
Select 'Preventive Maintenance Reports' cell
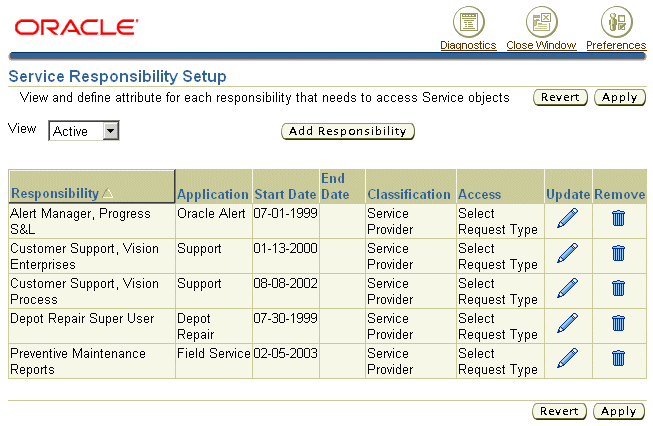[x=92, y=361]
